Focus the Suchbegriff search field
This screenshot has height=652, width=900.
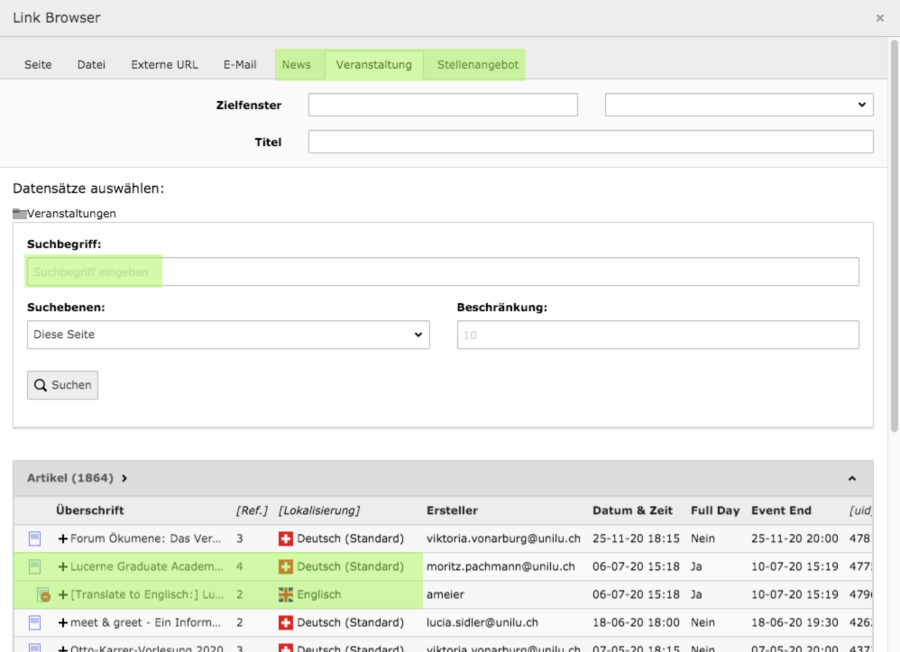(x=443, y=271)
